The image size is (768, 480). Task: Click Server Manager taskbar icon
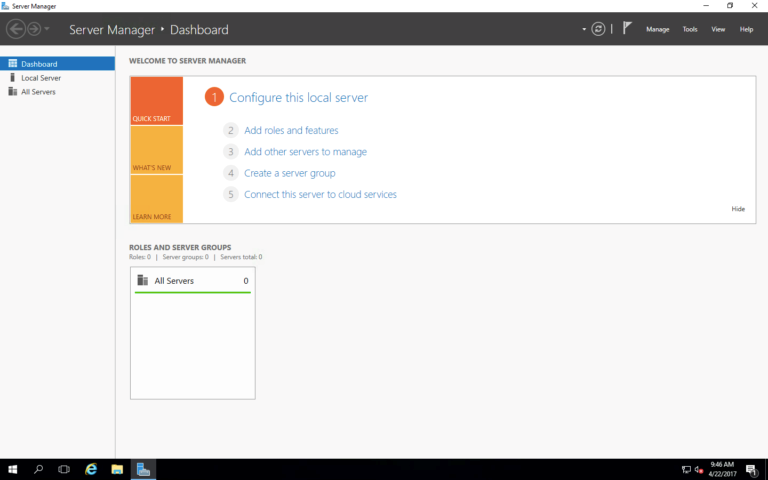pos(143,469)
